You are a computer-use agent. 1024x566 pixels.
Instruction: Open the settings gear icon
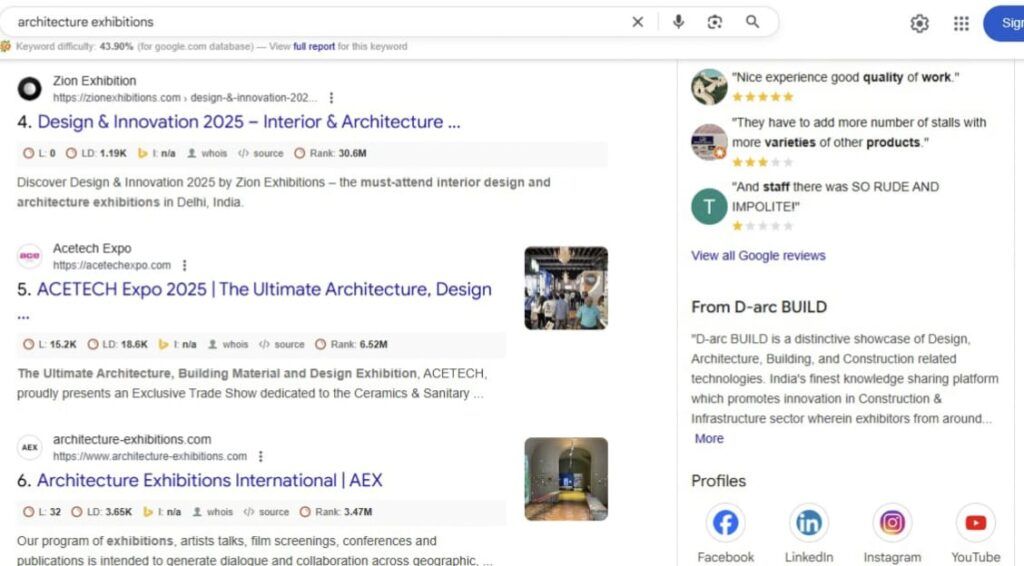pos(919,24)
